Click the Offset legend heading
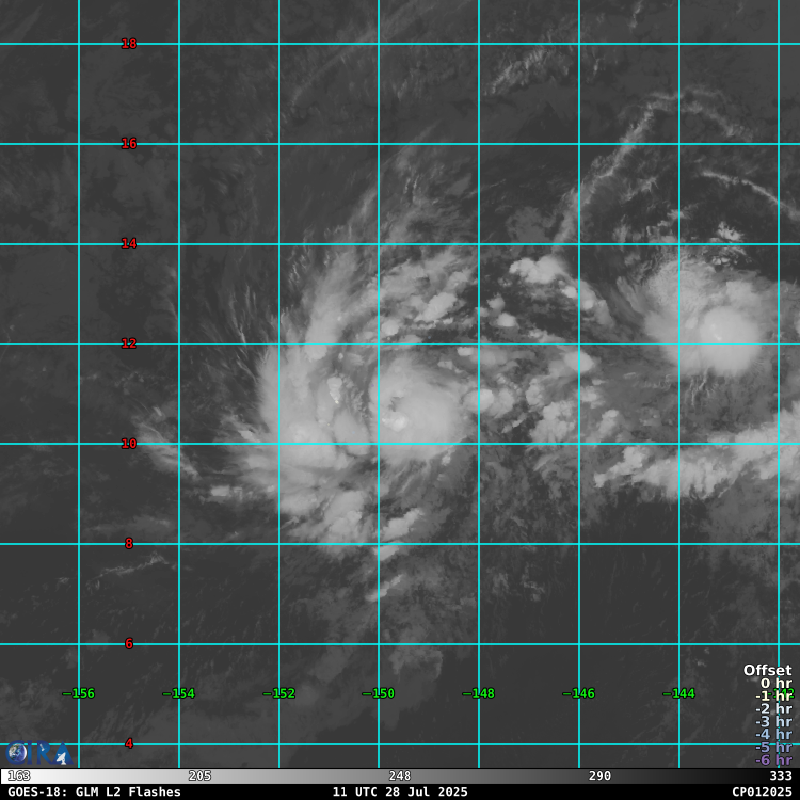The width and height of the screenshot is (800, 800). click(x=767, y=671)
